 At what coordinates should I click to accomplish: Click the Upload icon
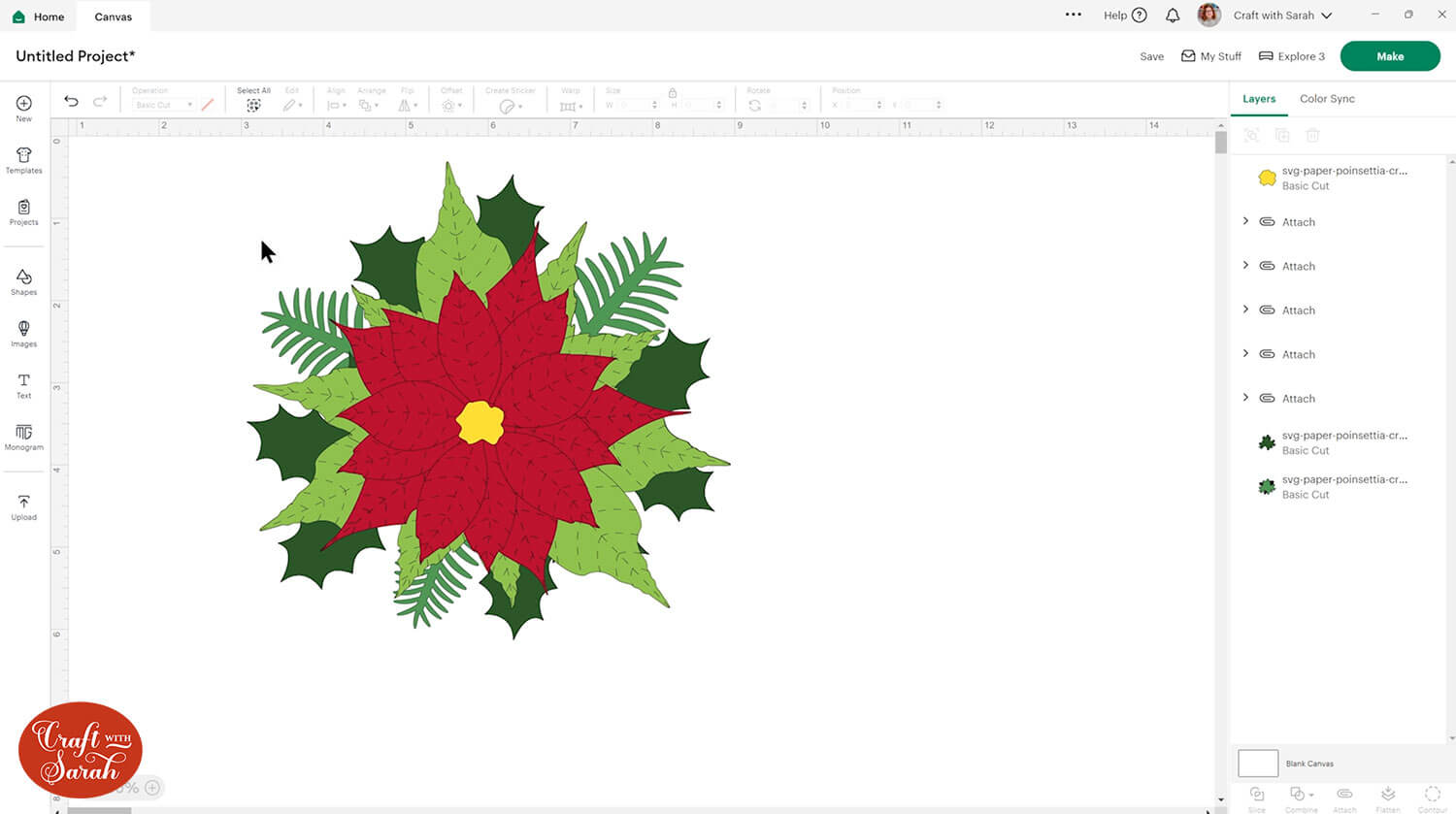pos(23,506)
